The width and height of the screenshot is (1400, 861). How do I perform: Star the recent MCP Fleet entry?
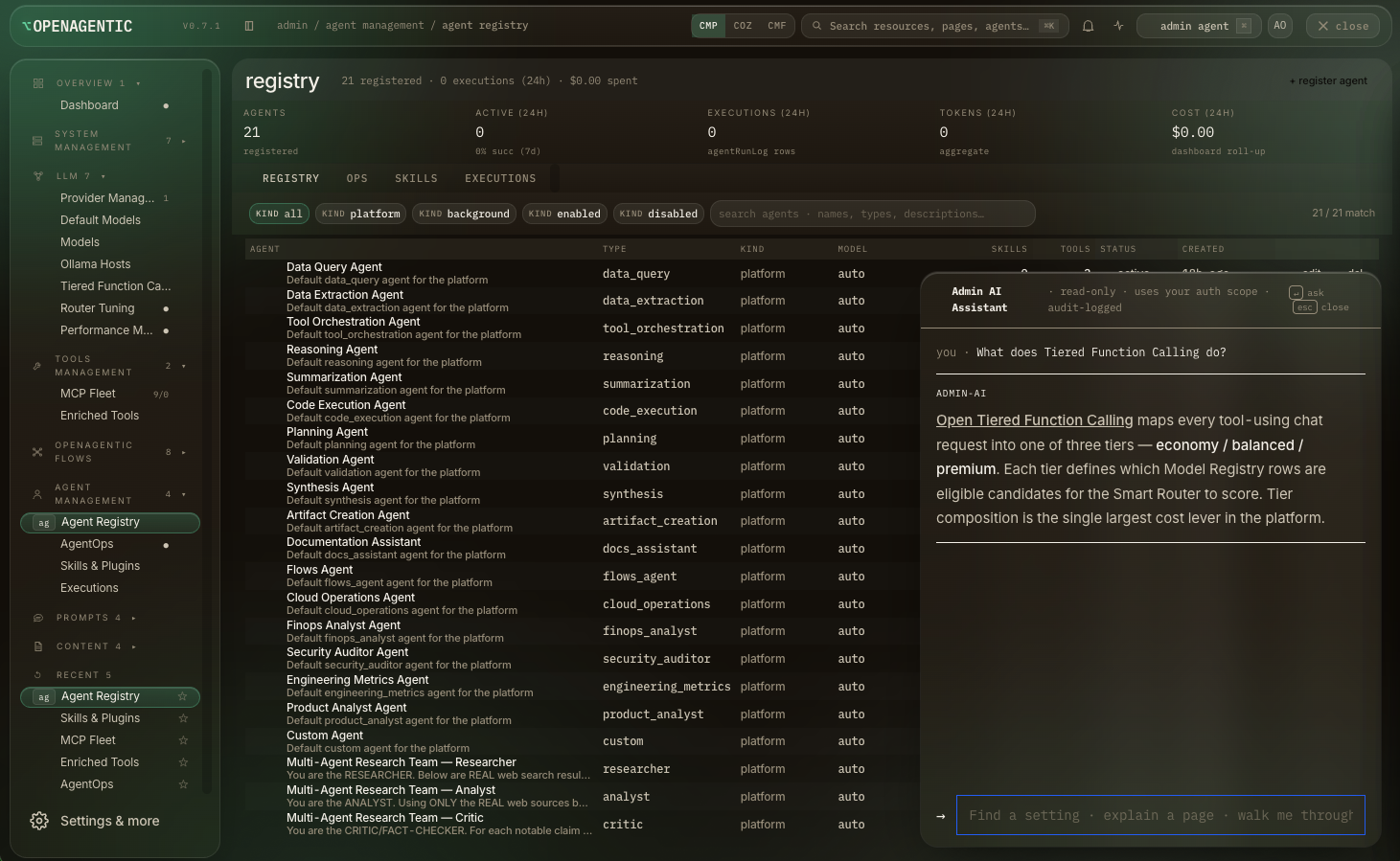pyautogui.click(x=183, y=740)
